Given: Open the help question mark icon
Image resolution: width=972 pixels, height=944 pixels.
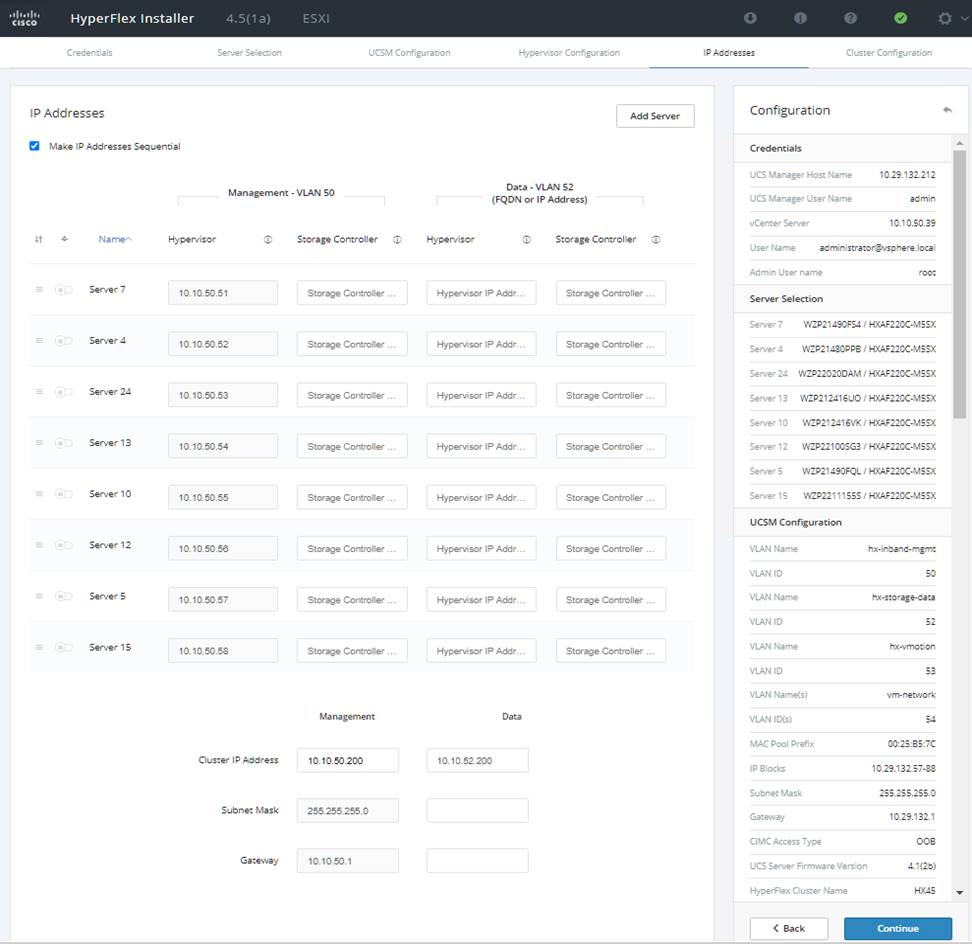Looking at the screenshot, I should [x=850, y=18].
